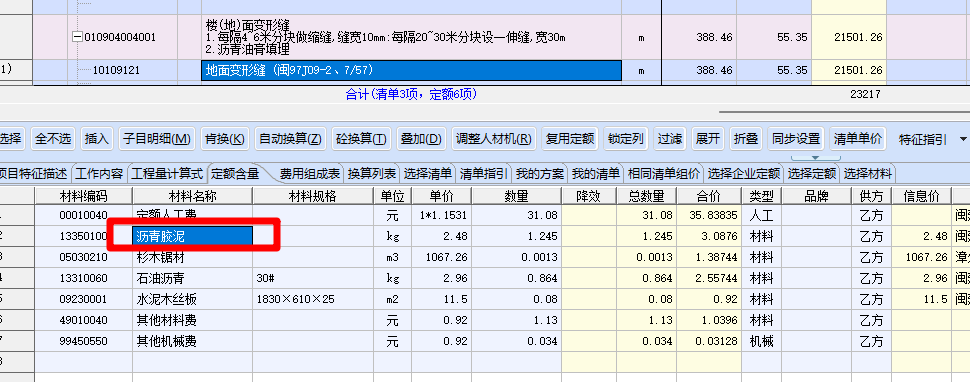This screenshot has width=970, height=382.
Task: Open the 选择清单 tab
Action: 428,174
